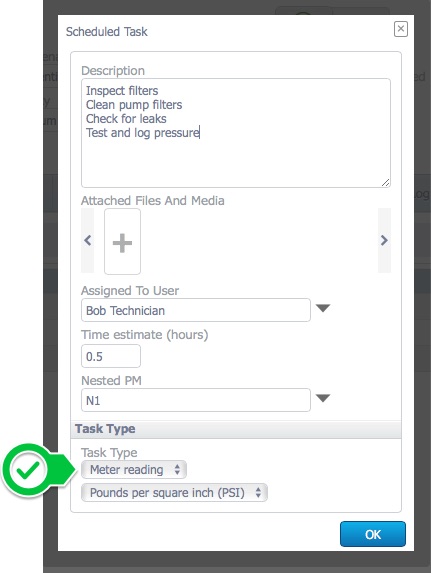This screenshot has width=431, height=573.
Task: Click the description box resize grip
Action: coord(386,183)
